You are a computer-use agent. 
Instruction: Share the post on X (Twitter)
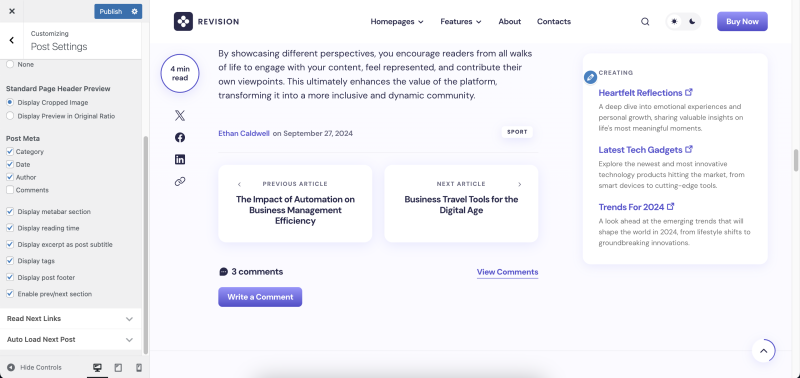click(180, 115)
